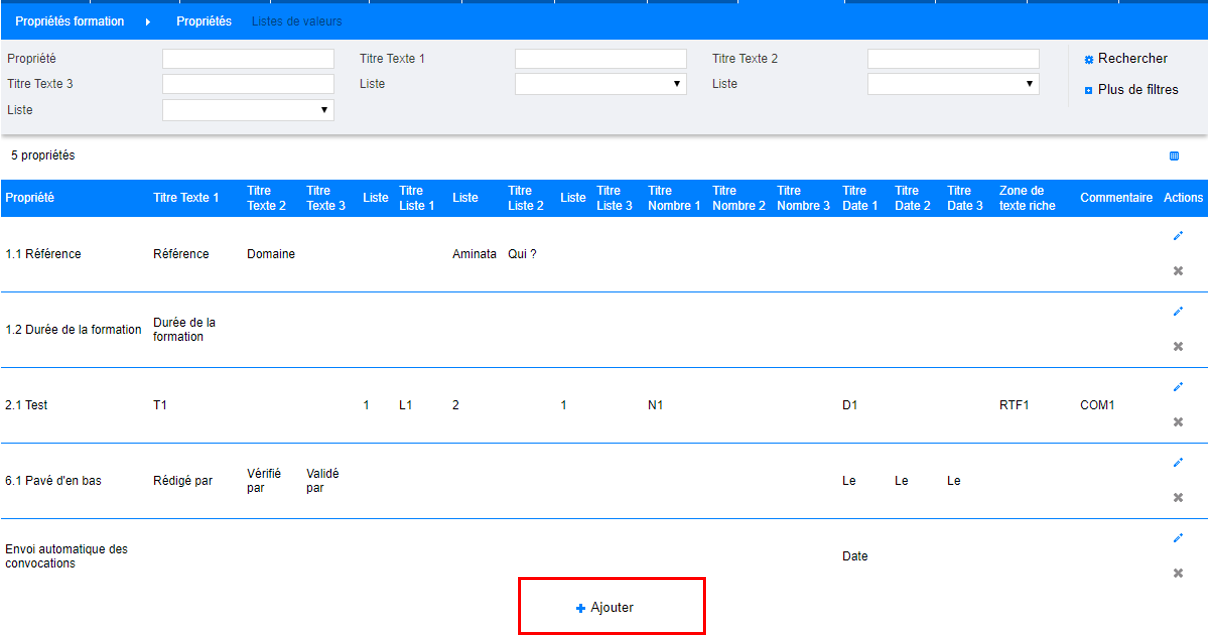Delete the 6.1 Pavé d'en bas row

click(x=1178, y=497)
